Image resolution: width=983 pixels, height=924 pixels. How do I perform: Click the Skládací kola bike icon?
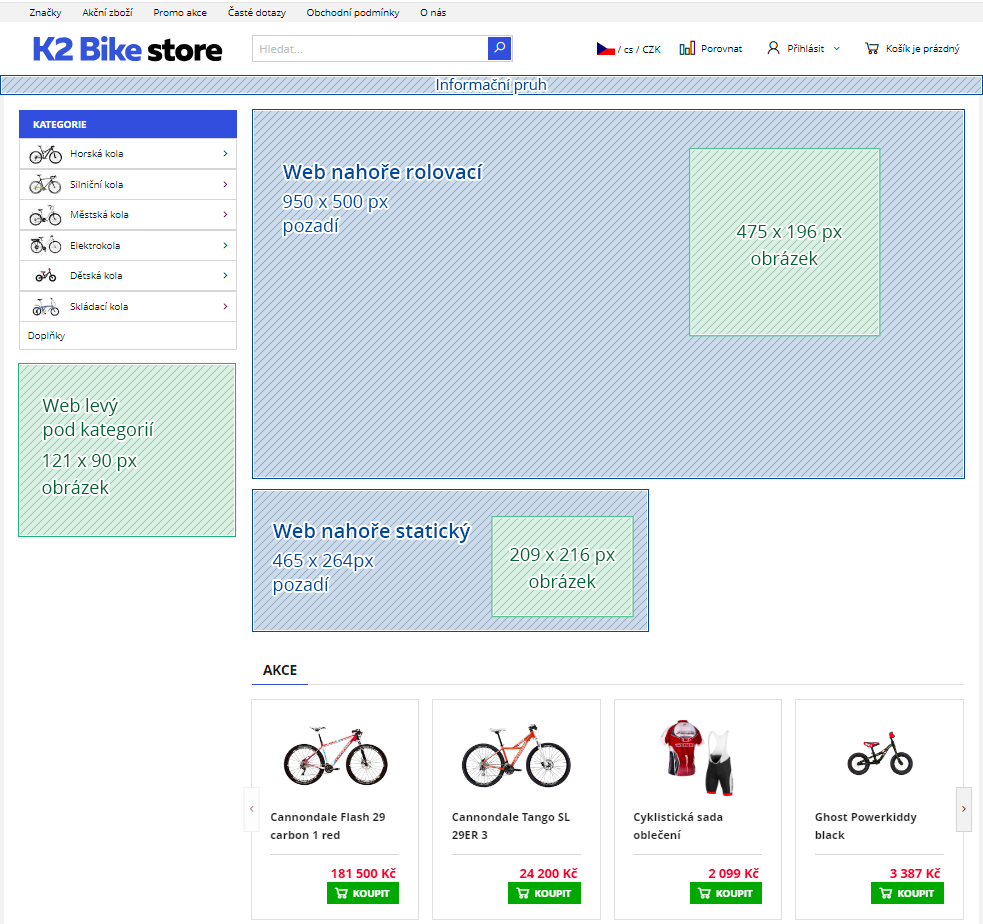point(46,307)
